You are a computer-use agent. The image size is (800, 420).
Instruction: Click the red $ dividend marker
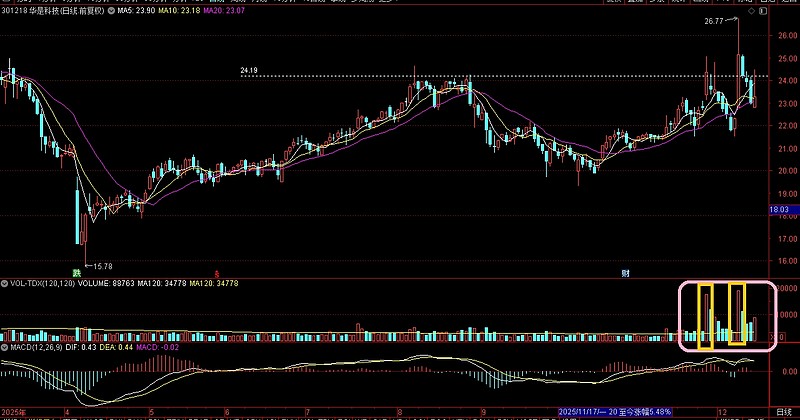click(x=217, y=274)
